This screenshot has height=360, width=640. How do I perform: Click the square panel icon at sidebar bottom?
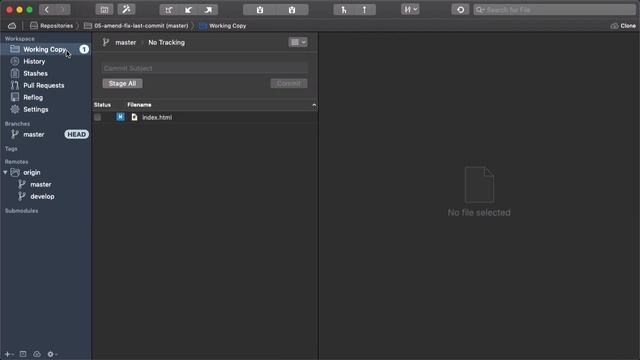coord(23,354)
